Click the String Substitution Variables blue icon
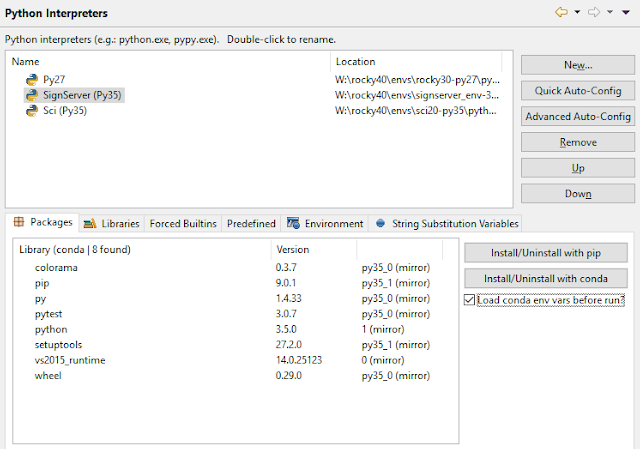This screenshot has width=640, height=449. point(380,223)
